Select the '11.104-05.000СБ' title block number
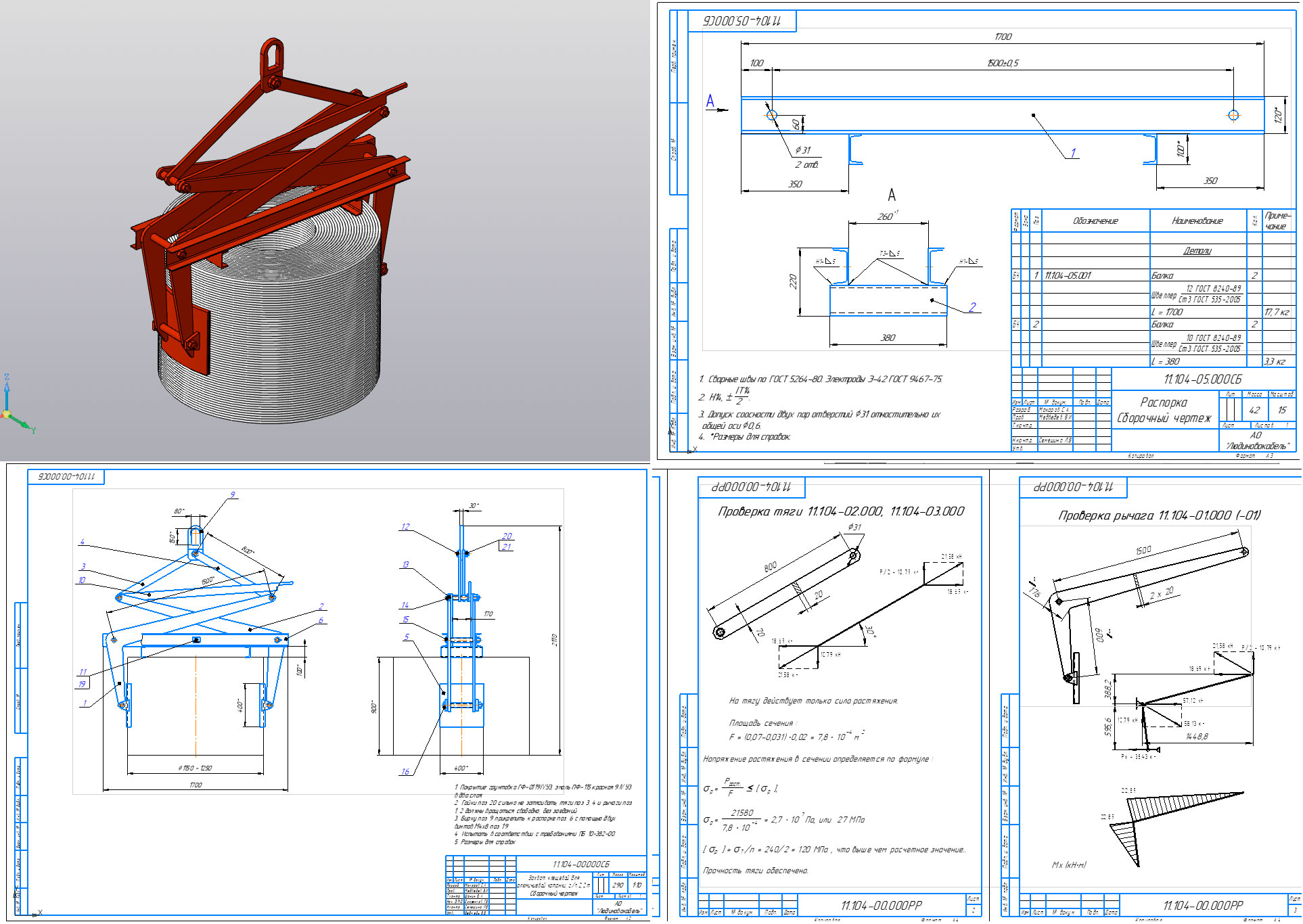Image resolution: width=1303 pixels, height=924 pixels. (x=1202, y=379)
